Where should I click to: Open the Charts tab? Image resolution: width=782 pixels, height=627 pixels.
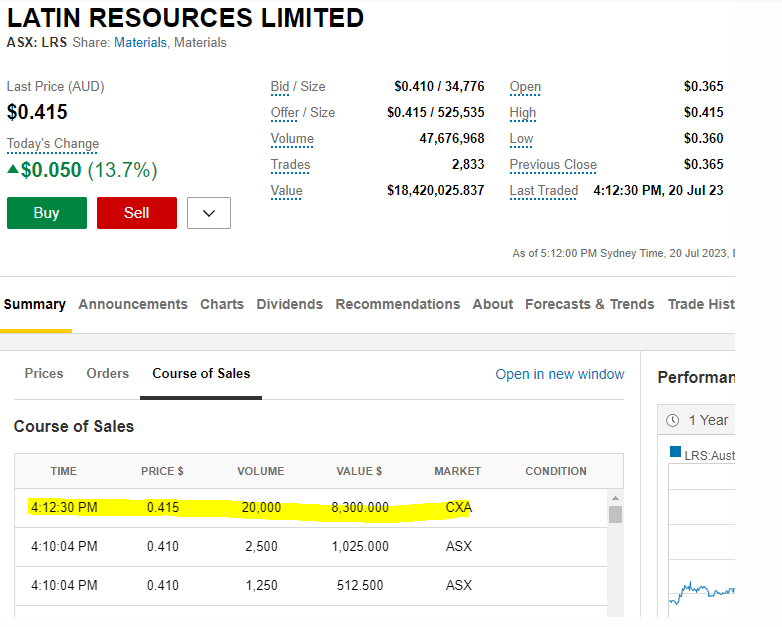(x=222, y=304)
